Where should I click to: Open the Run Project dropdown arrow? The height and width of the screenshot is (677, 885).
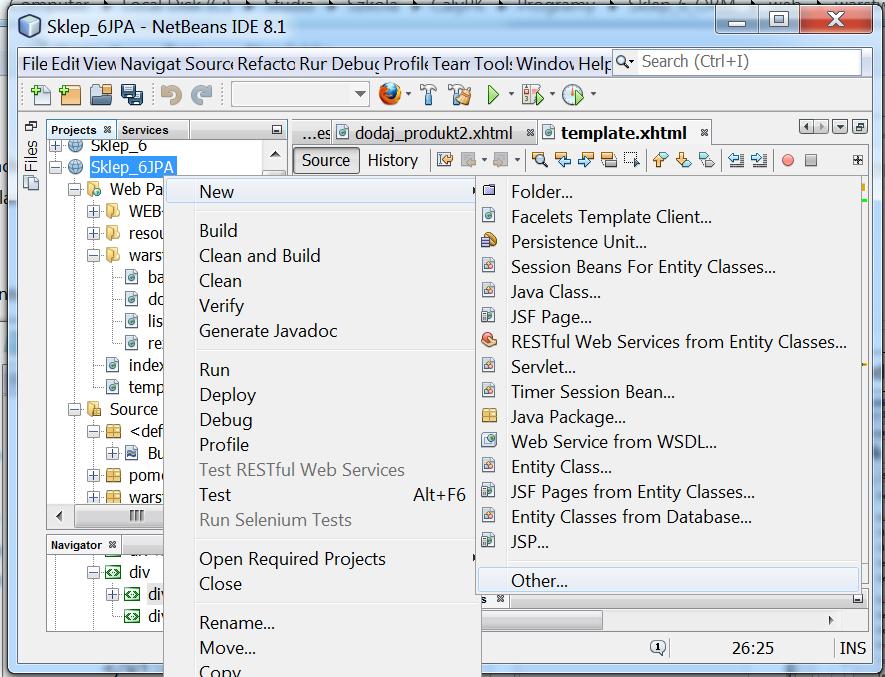pyautogui.click(x=511, y=94)
